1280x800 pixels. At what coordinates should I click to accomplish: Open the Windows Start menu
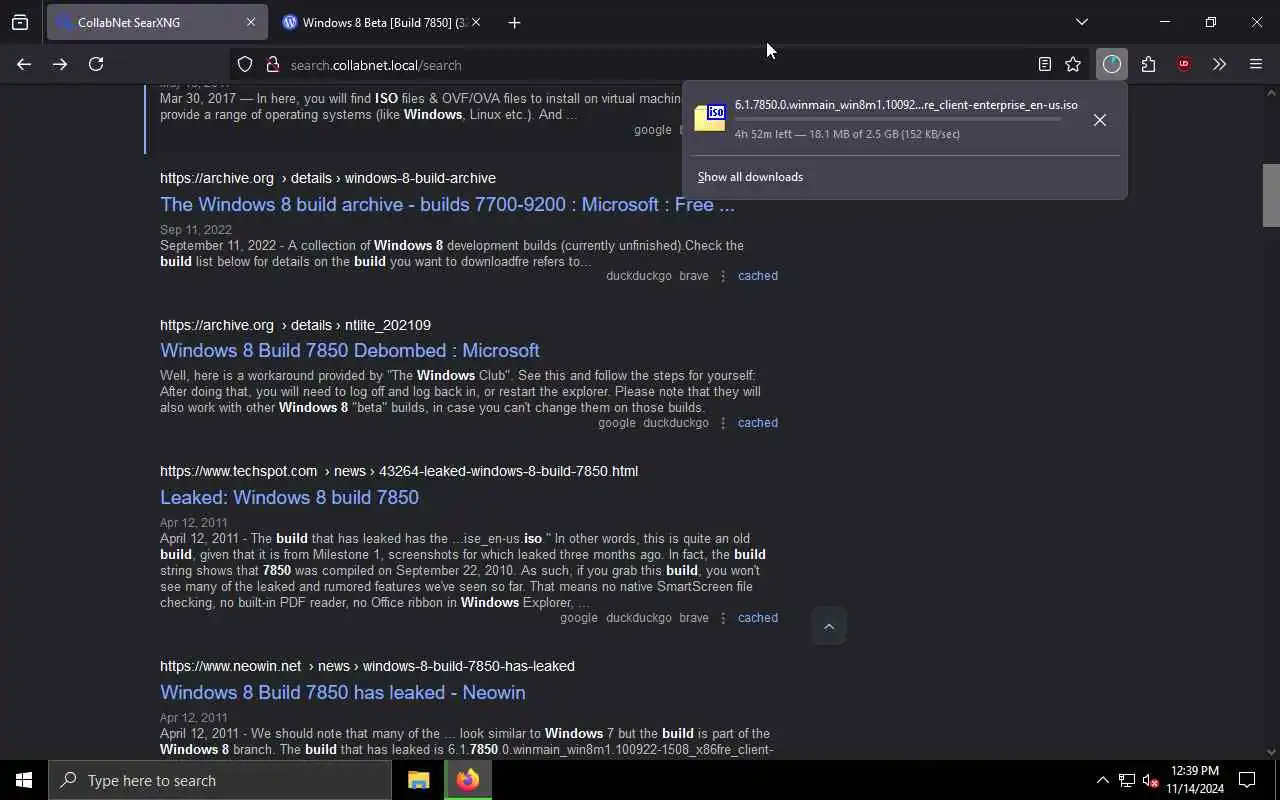point(24,780)
